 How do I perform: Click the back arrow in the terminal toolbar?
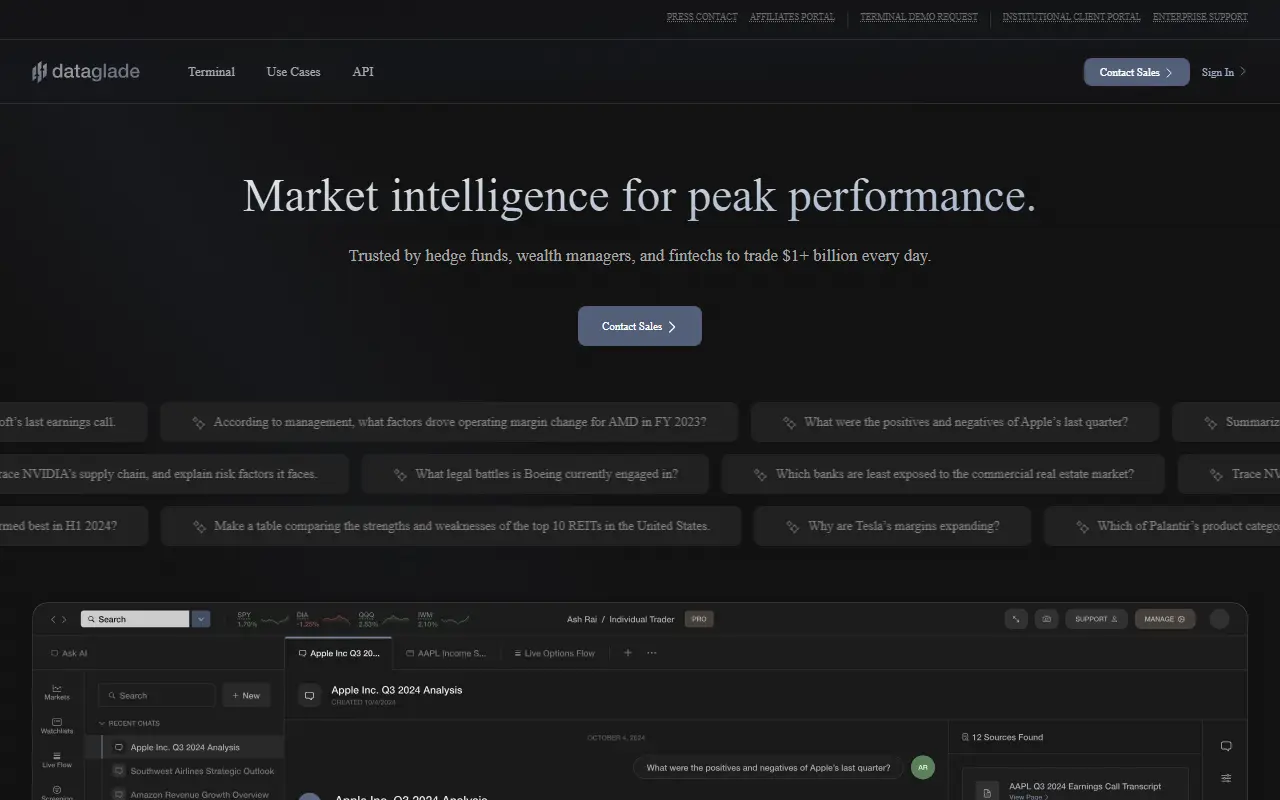coord(53,620)
